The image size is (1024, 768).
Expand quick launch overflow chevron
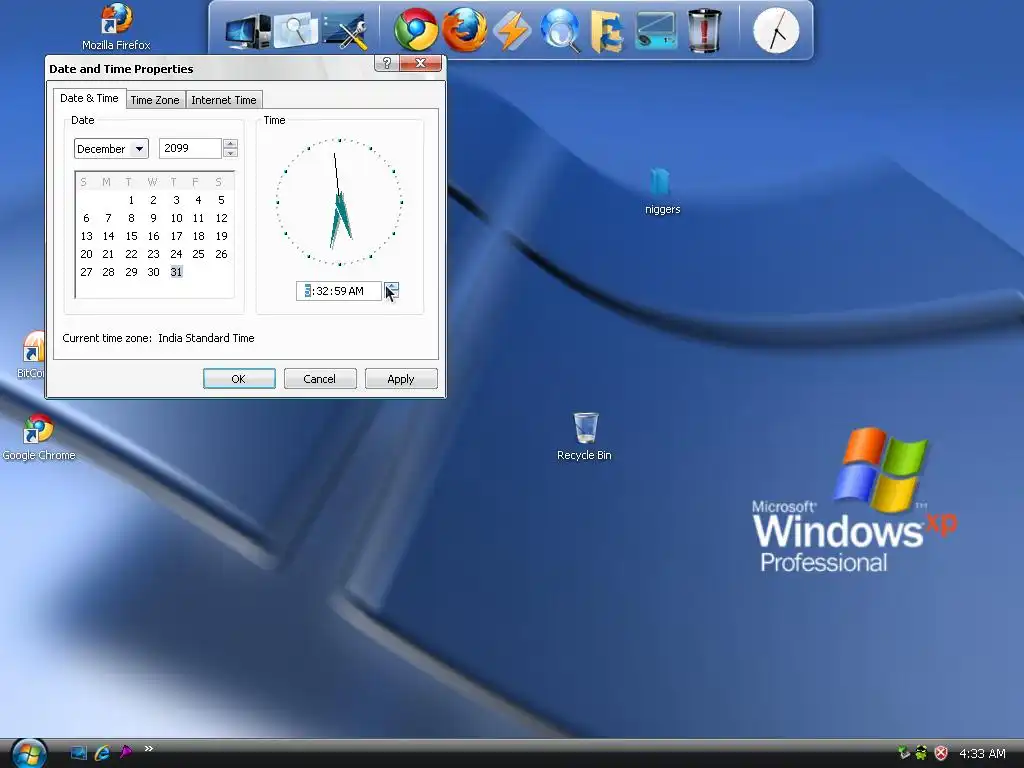tap(149, 748)
